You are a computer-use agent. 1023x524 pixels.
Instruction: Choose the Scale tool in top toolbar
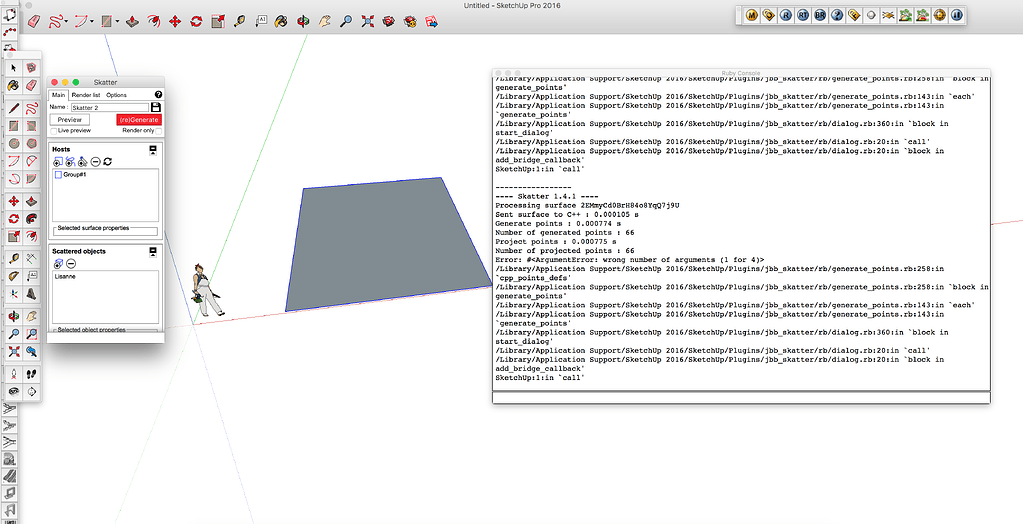pos(217,22)
